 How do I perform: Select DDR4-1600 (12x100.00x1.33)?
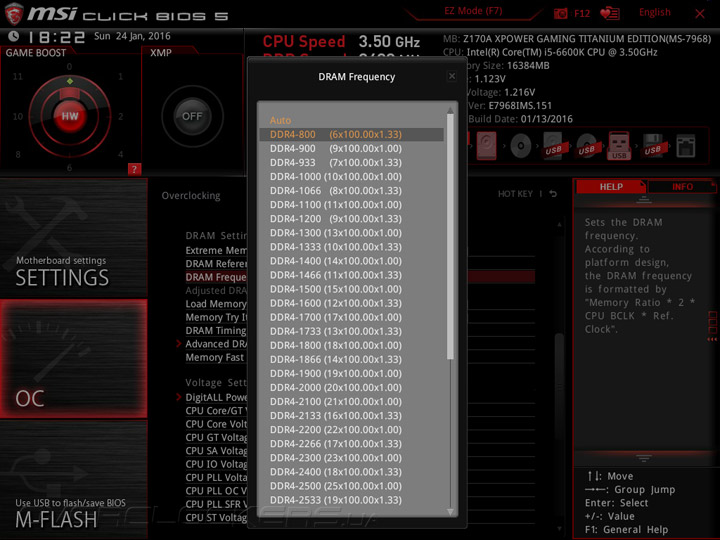click(x=351, y=303)
